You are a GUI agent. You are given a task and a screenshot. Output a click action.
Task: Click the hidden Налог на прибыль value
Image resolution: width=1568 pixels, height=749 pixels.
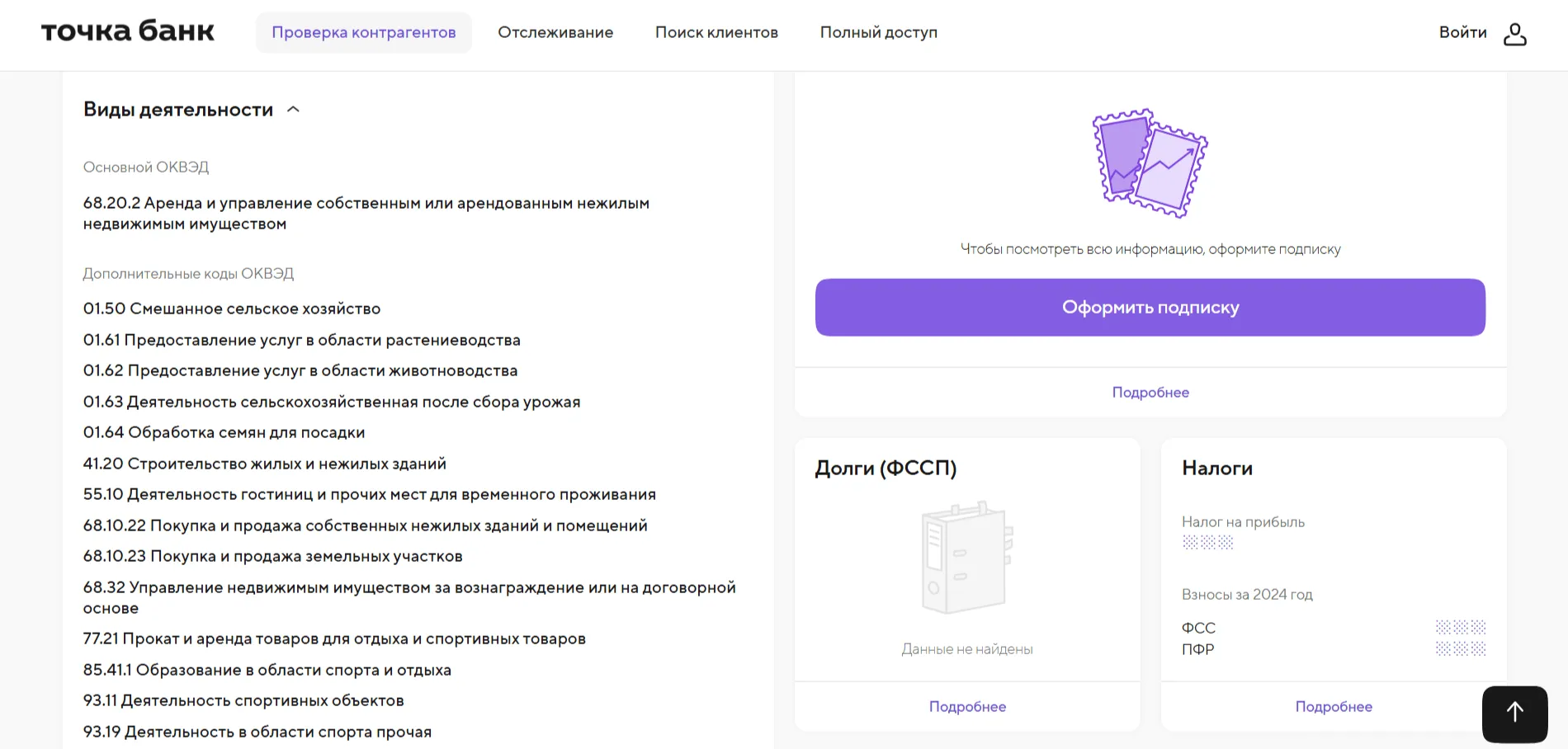(x=1207, y=544)
